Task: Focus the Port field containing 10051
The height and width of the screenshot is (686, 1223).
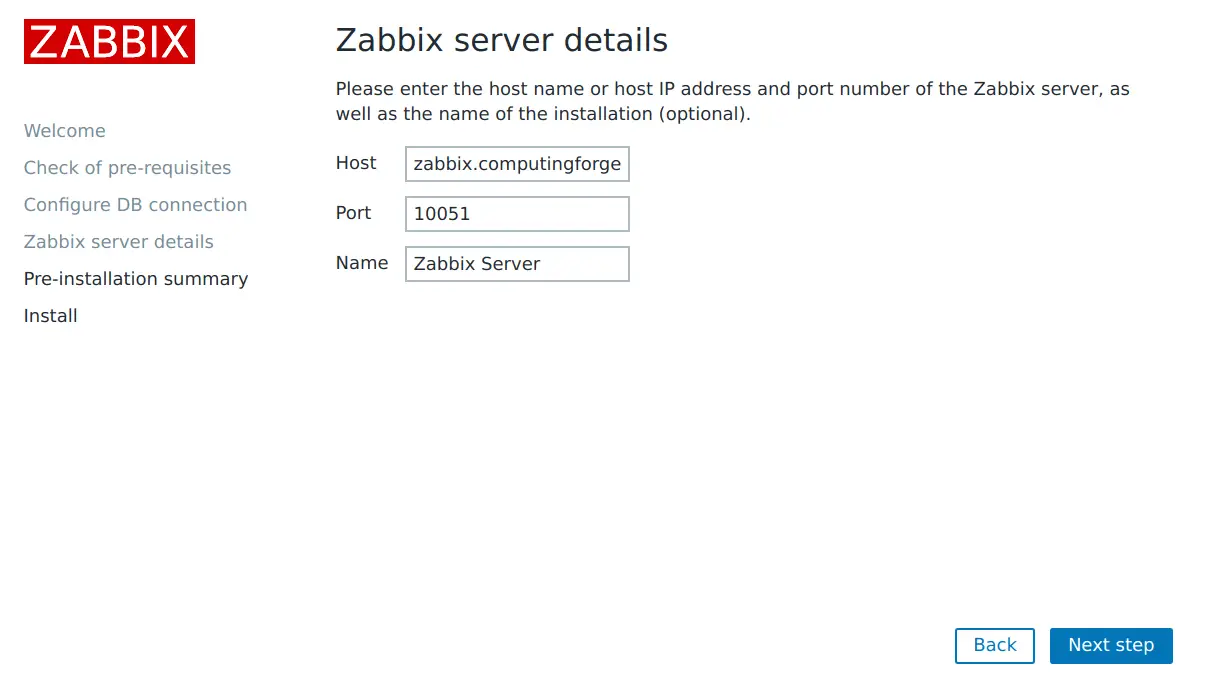Action: (517, 214)
